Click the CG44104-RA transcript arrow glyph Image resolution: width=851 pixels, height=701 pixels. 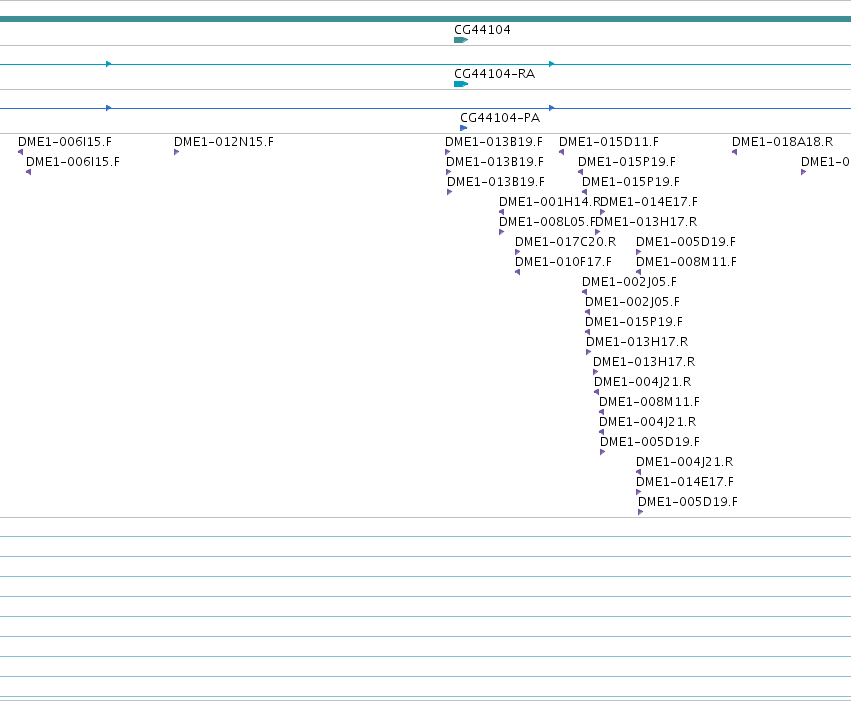[461, 84]
